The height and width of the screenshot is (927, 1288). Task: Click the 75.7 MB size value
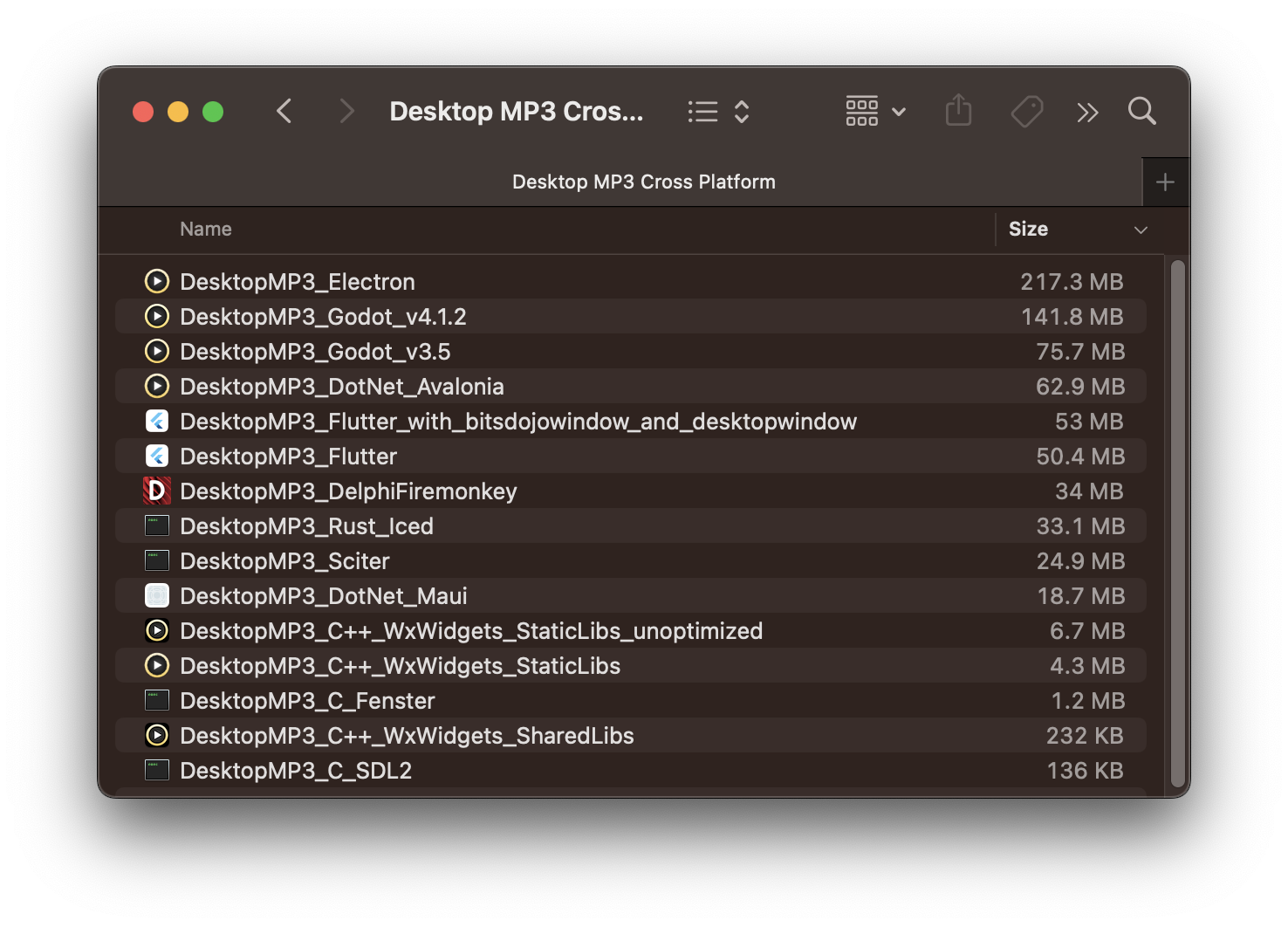[x=1080, y=352]
